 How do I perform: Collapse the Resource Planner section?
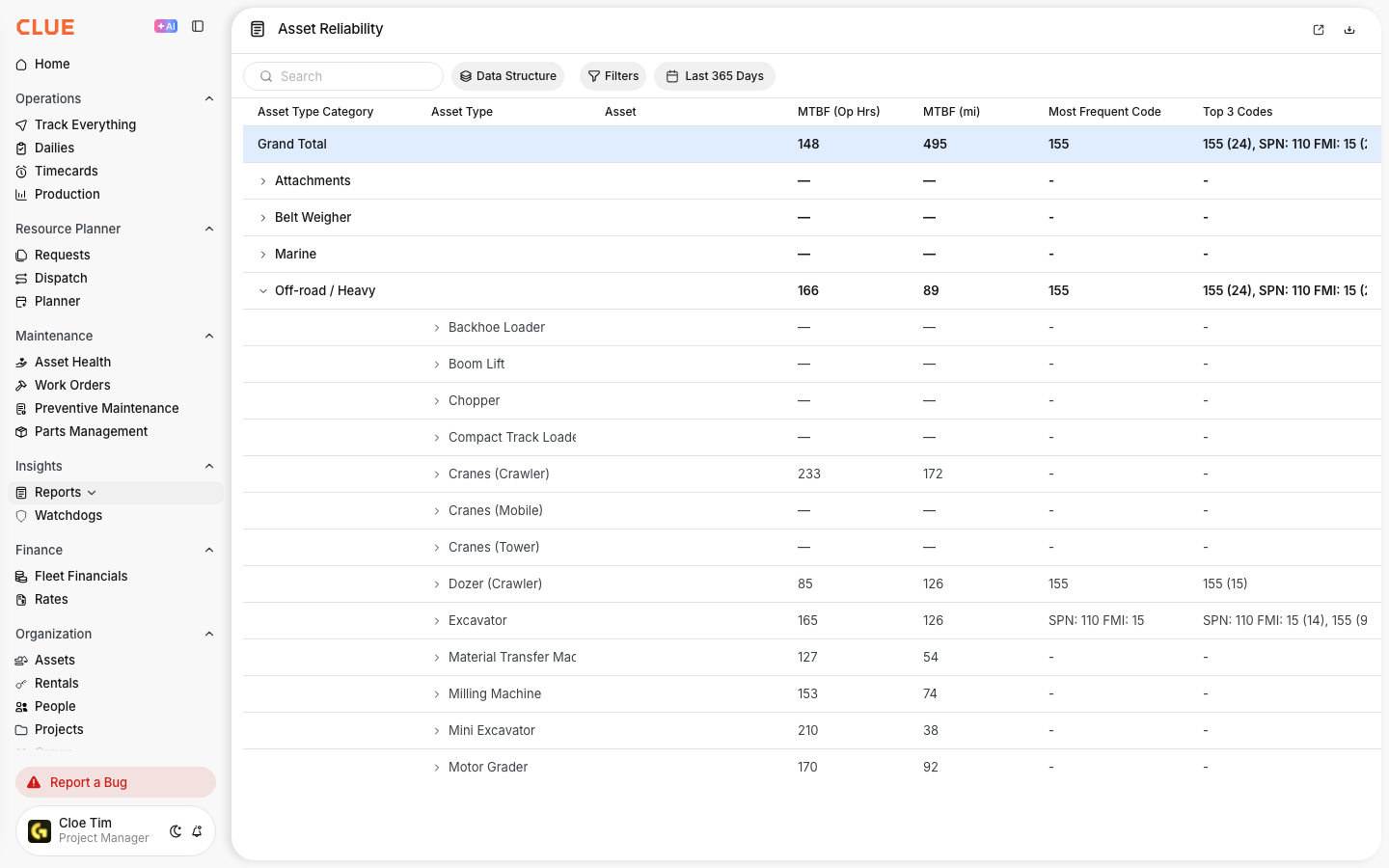pyautogui.click(x=209, y=229)
